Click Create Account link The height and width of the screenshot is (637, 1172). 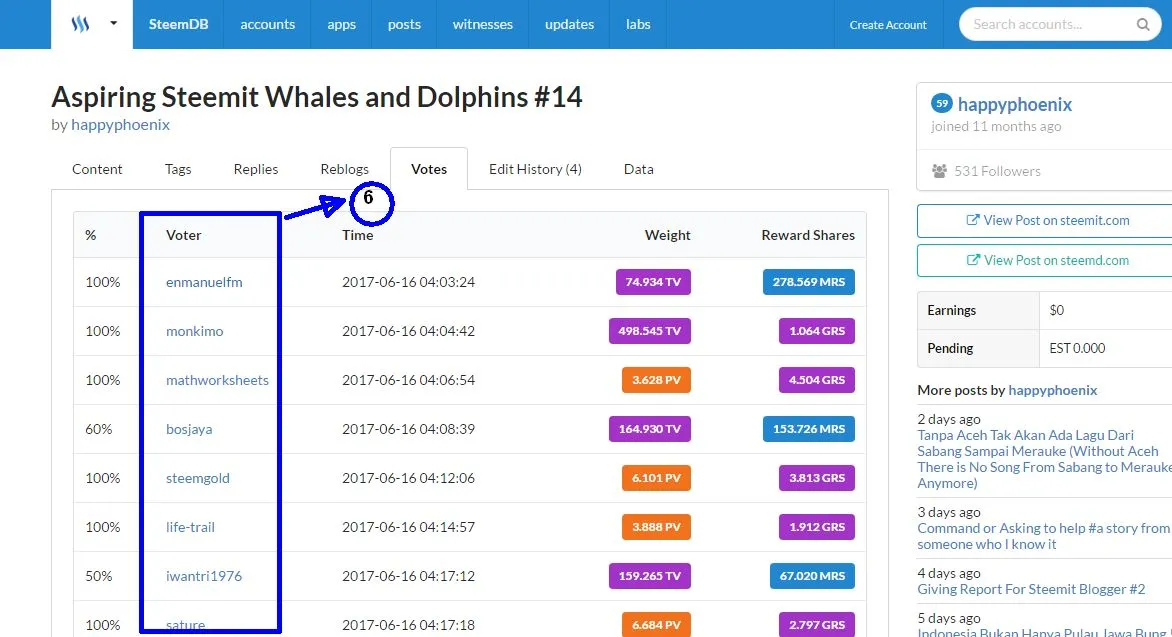[x=888, y=25]
